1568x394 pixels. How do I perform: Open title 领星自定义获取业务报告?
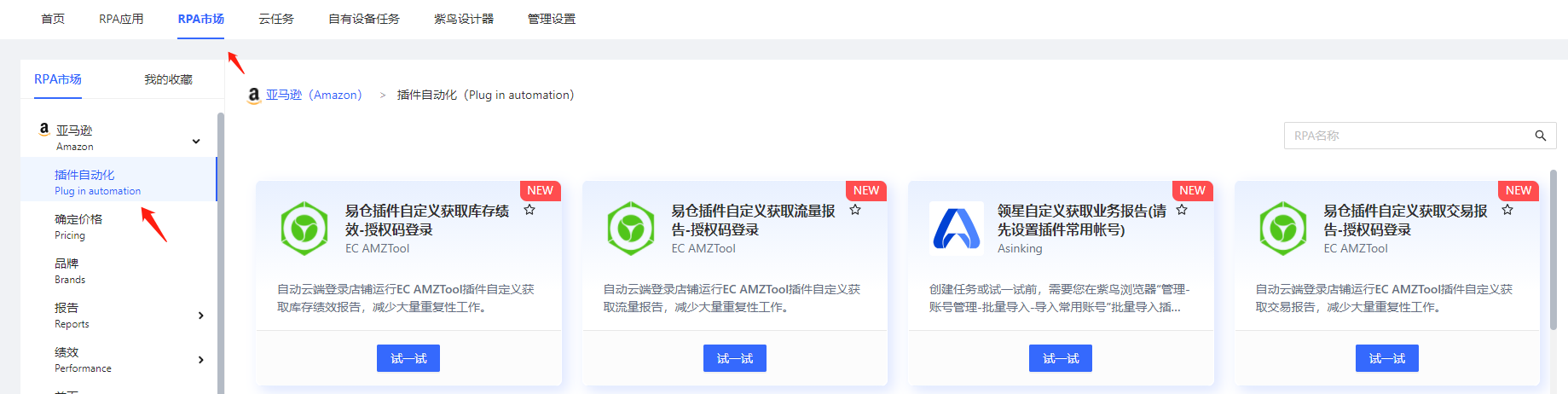point(1082,220)
